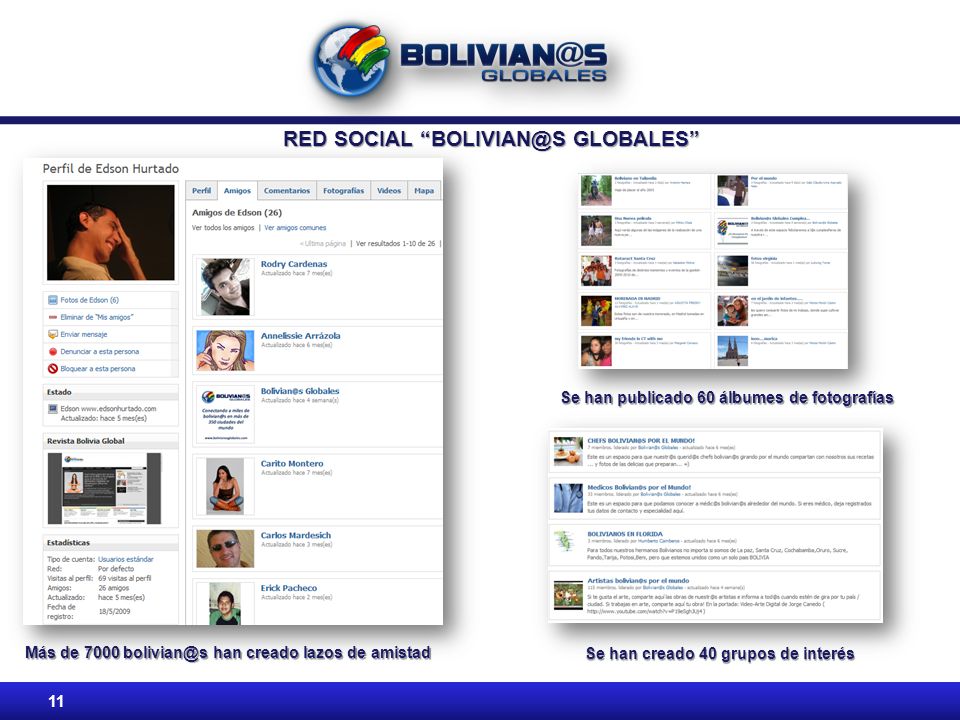Screen dimensions: 960x720
Task: Click Revista Bolivia Global magazine thumbnail
Action: (105, 488)
